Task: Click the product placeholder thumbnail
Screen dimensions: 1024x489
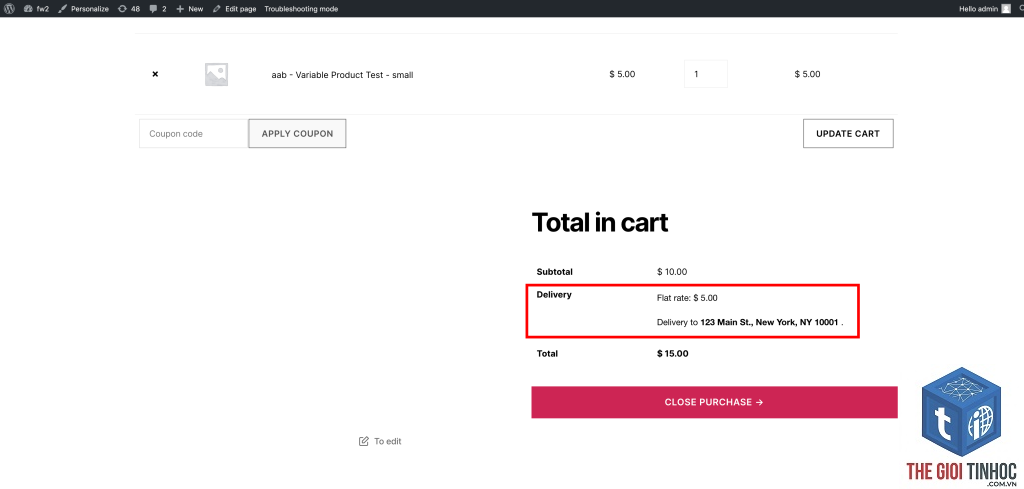Action: pos(216,74)
